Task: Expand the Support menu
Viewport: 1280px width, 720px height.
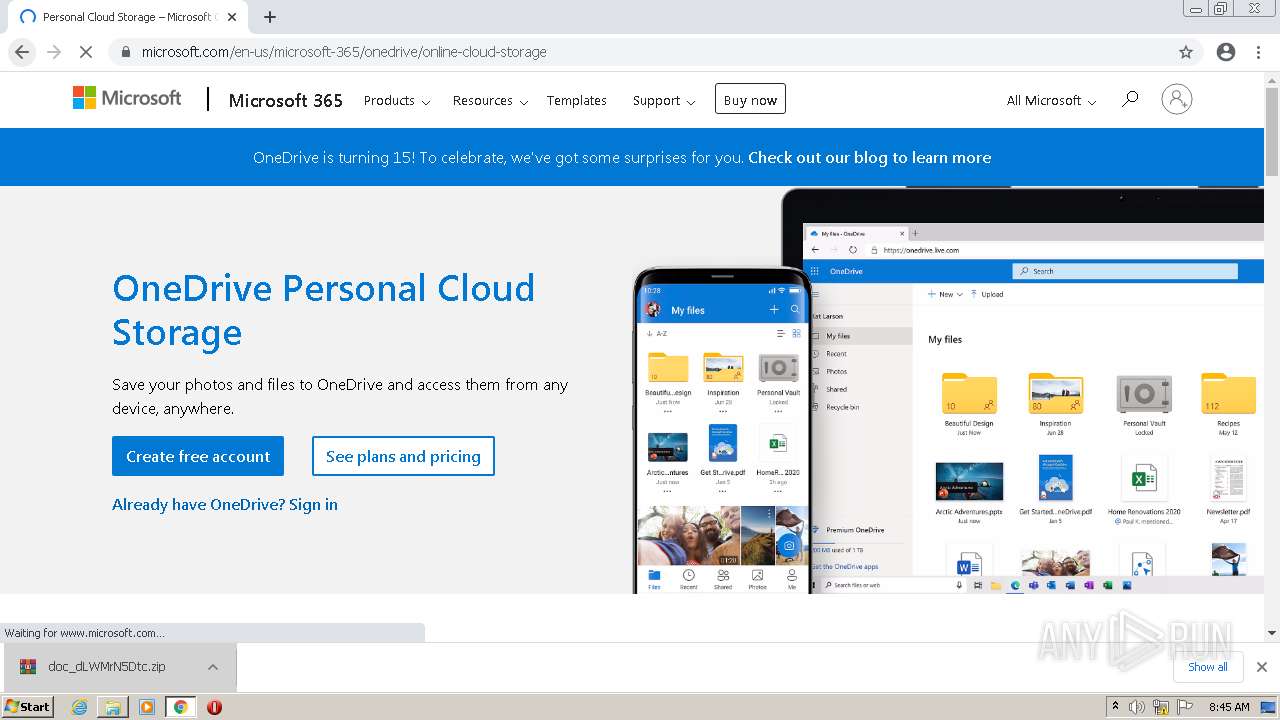Action: [x=664, y=101]
